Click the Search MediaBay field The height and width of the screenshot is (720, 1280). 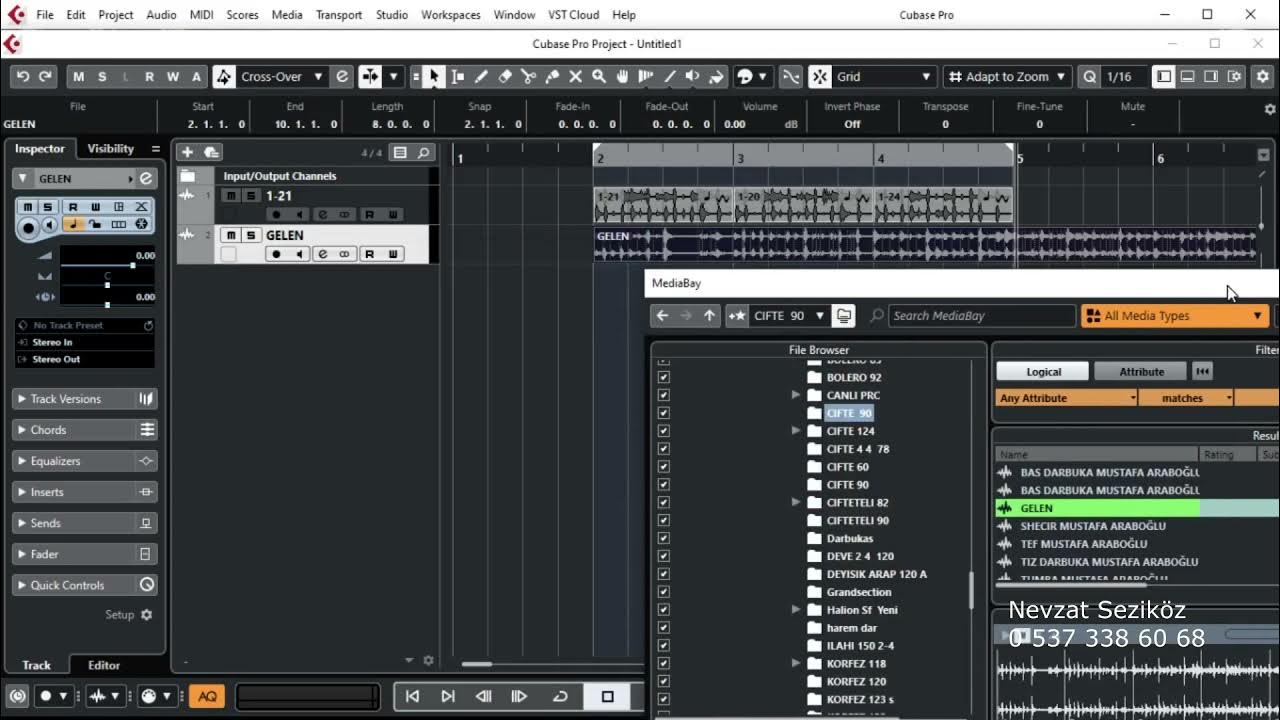pyautogui.click(x=981, y=315)
